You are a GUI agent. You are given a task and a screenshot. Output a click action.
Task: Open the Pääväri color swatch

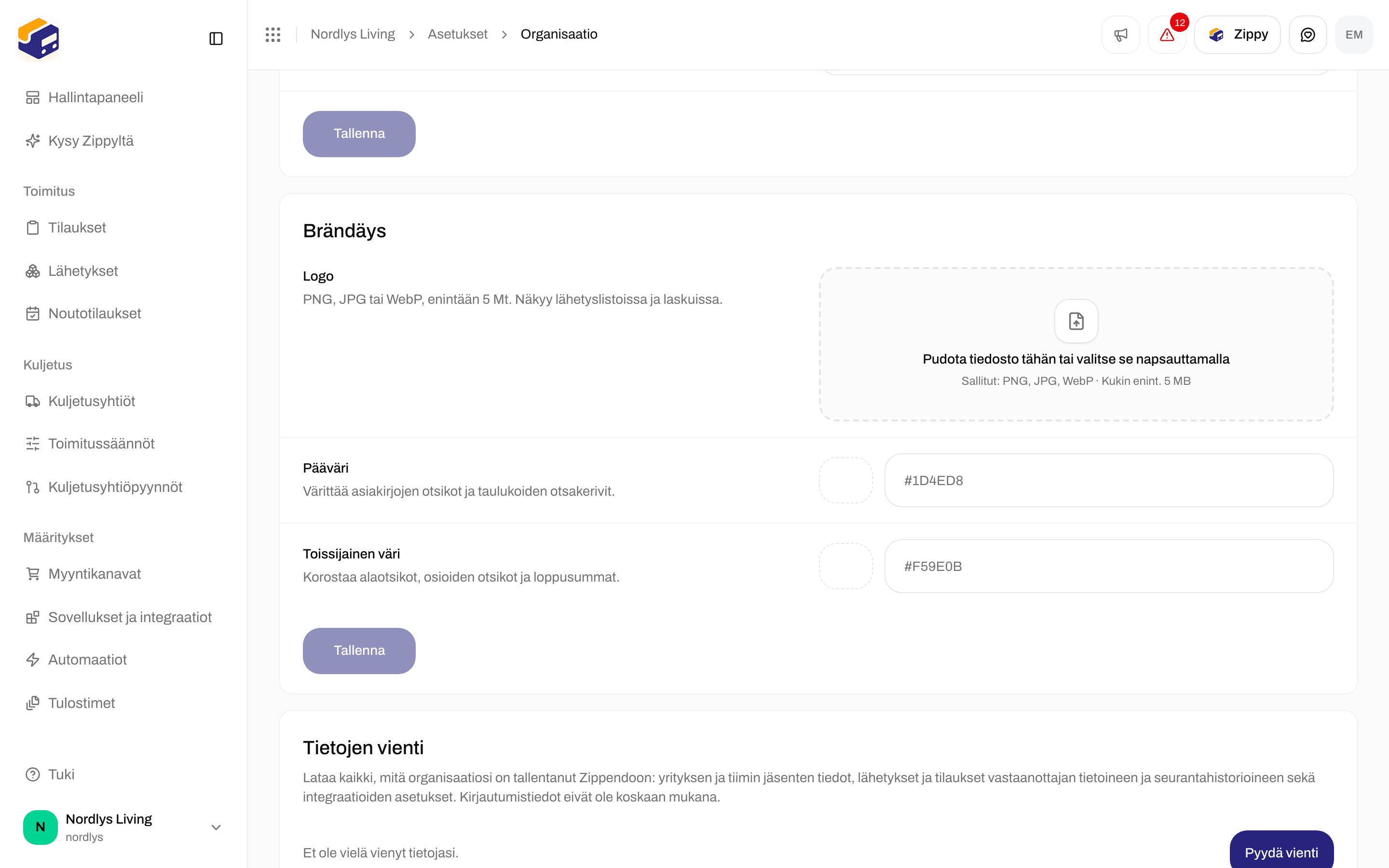(x=846, y=480)
